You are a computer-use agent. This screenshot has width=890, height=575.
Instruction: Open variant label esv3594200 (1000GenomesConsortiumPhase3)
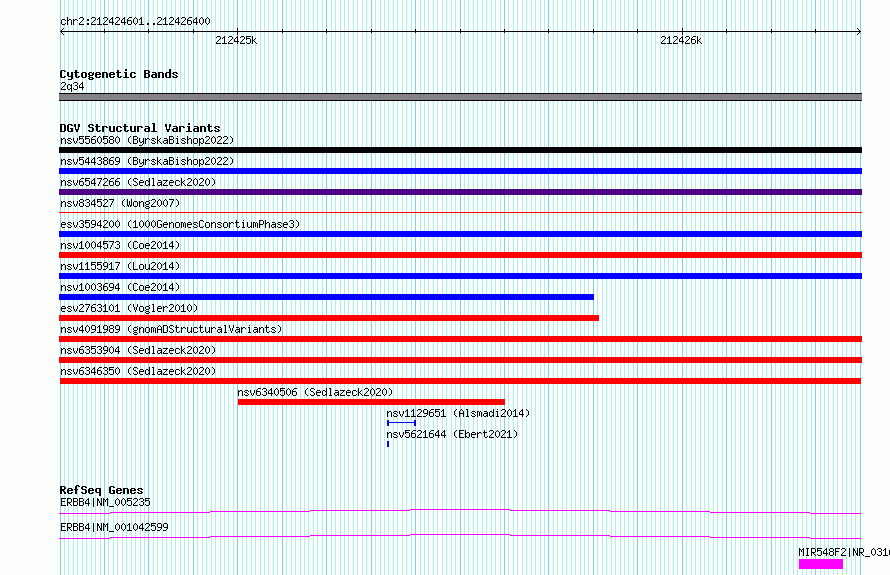tap(180, 224)
